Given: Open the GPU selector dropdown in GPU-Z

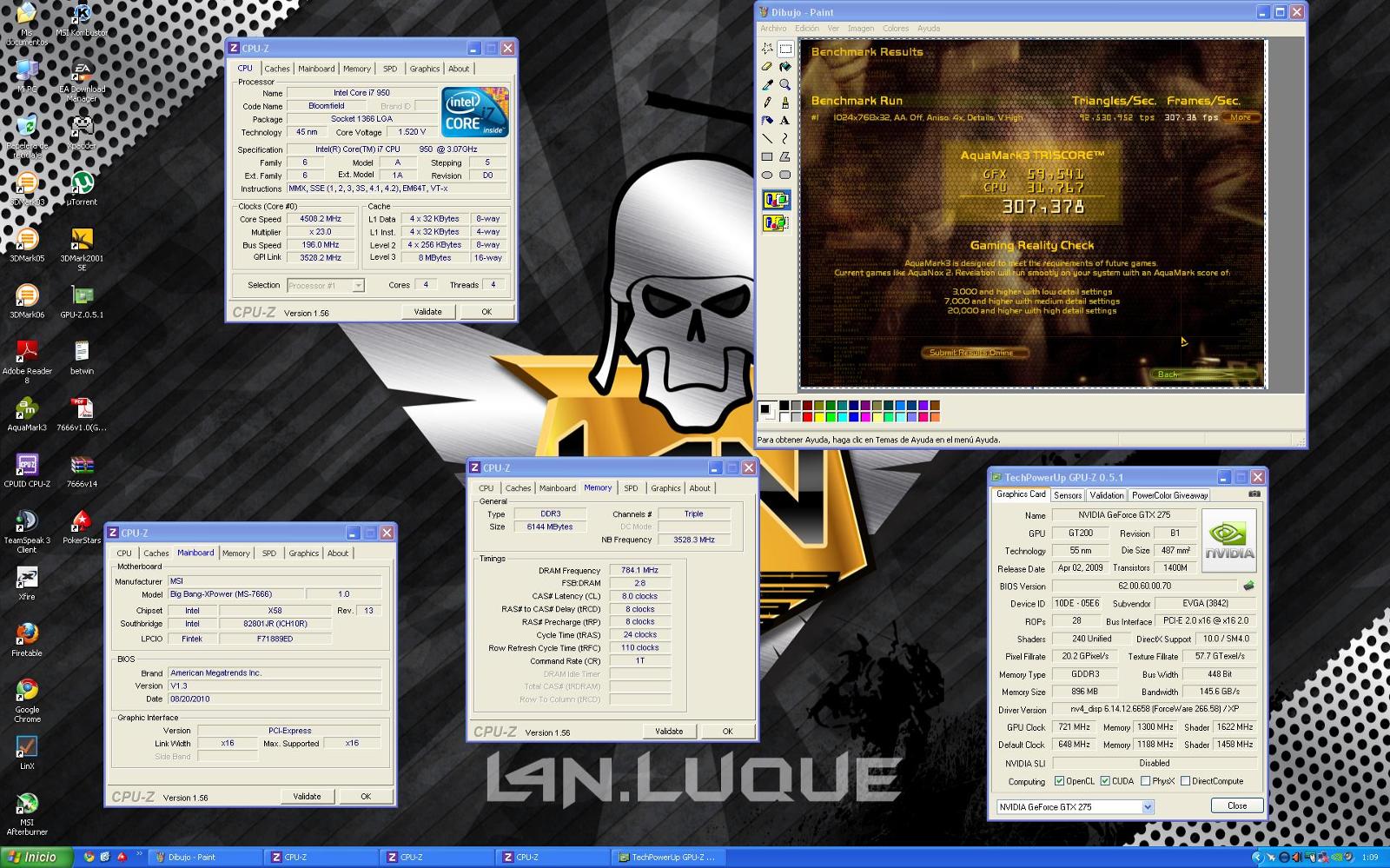Looking at the screenshot, I should coord(1147,807).
